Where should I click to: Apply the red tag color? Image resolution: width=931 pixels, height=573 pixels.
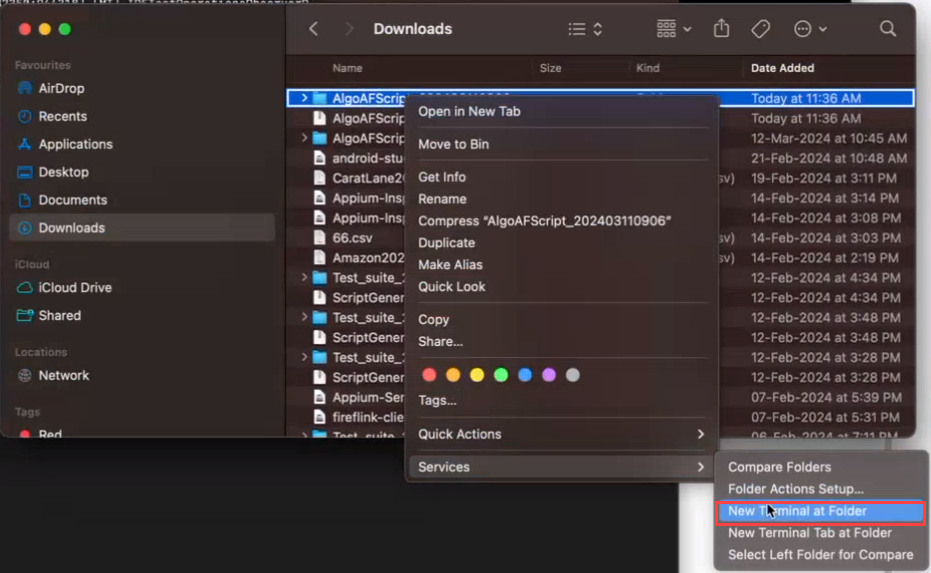429,375
